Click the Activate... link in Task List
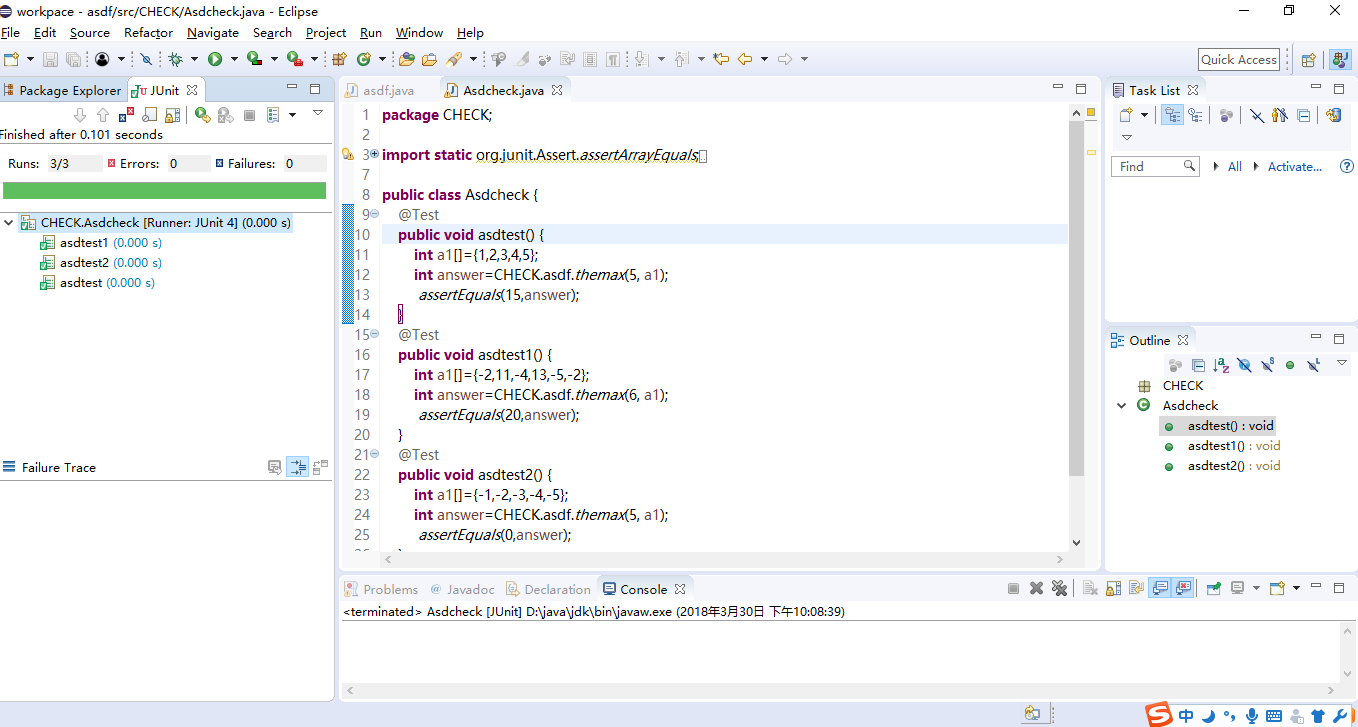This screenshot has height=727, width=1358. (x=1294, y=167)
